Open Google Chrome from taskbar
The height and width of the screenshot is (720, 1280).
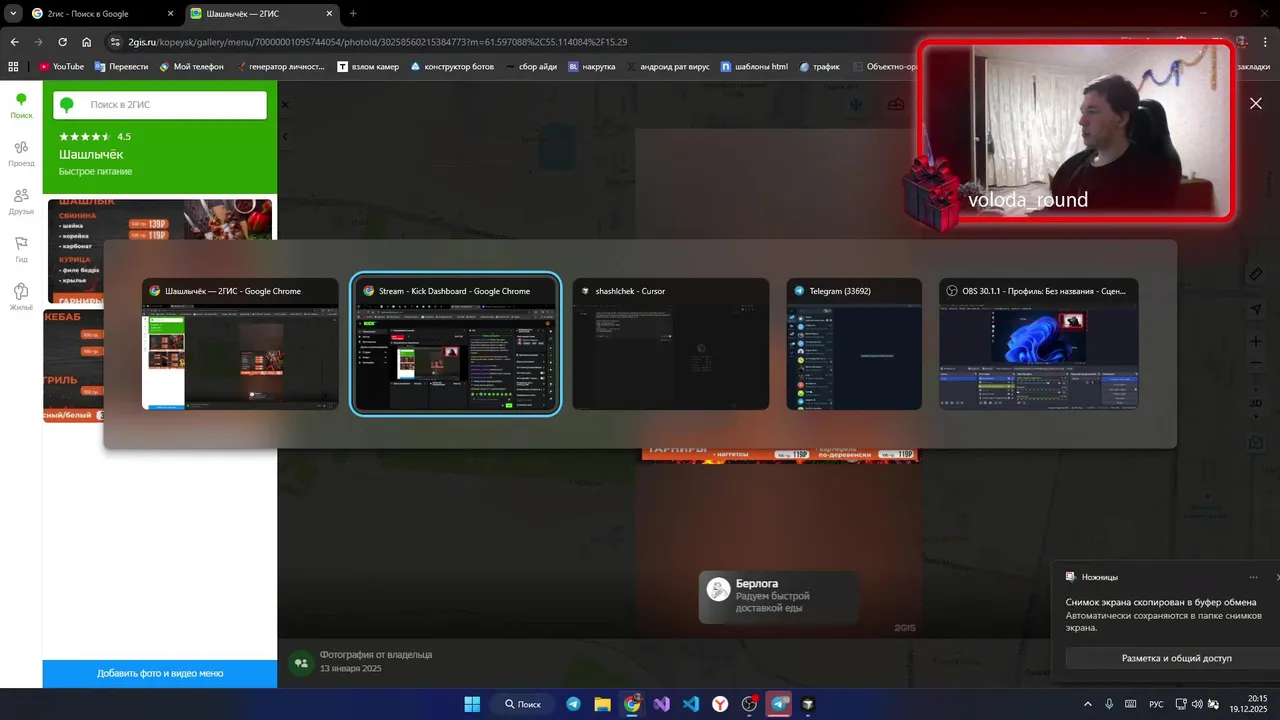632,704
